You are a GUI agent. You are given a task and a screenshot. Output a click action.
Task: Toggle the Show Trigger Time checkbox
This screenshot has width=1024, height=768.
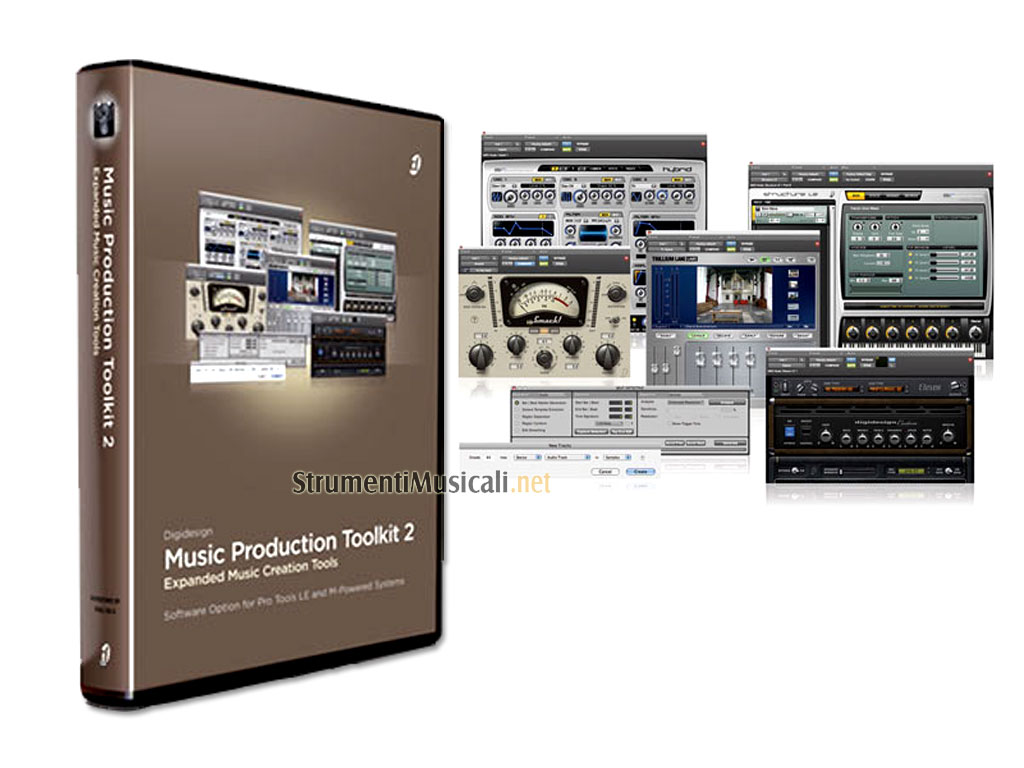tap(670, 423)
